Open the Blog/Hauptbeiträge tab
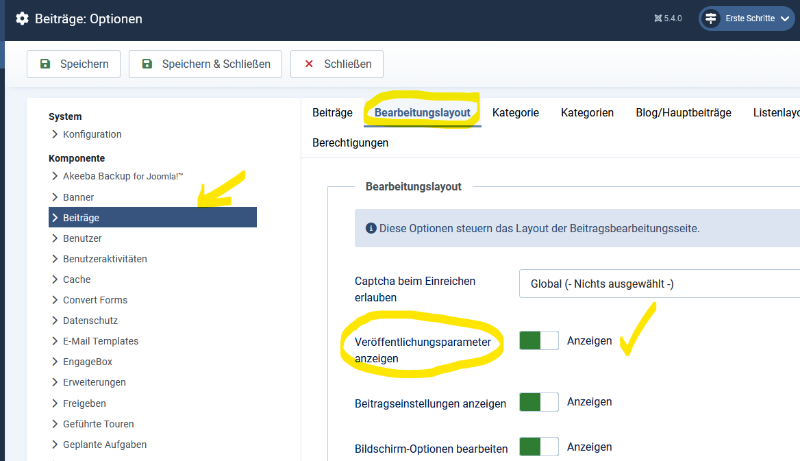 click(683, 113)
